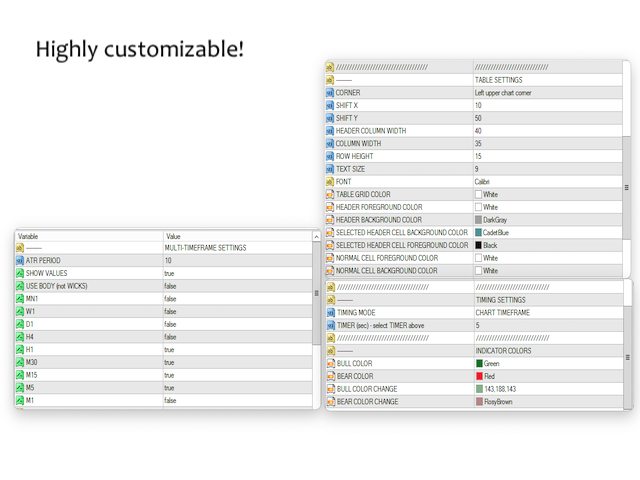Click the ROW HEIGHT integer icon
Image resolution: width=640 pixels, height=480 pixels.
[330, 156]
